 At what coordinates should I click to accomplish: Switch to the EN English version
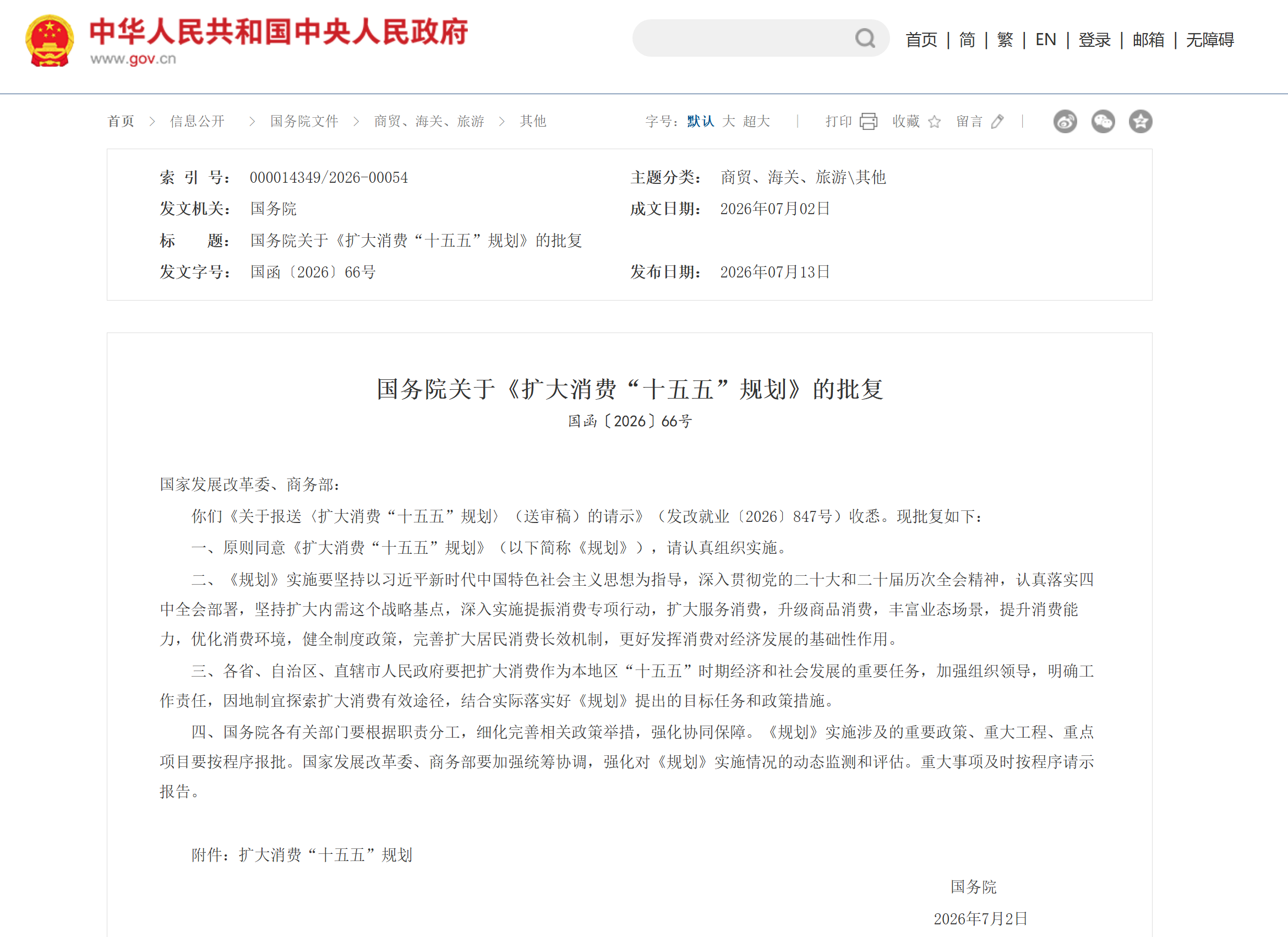(1045, 40)
